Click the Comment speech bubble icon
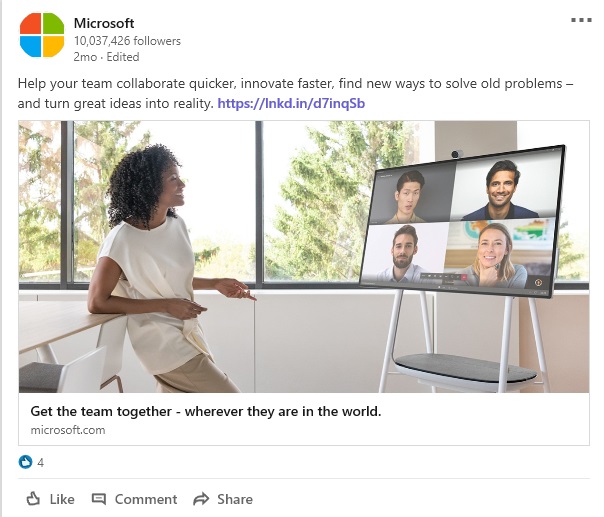This screenshot has width=604, height=517. point(99,499)
